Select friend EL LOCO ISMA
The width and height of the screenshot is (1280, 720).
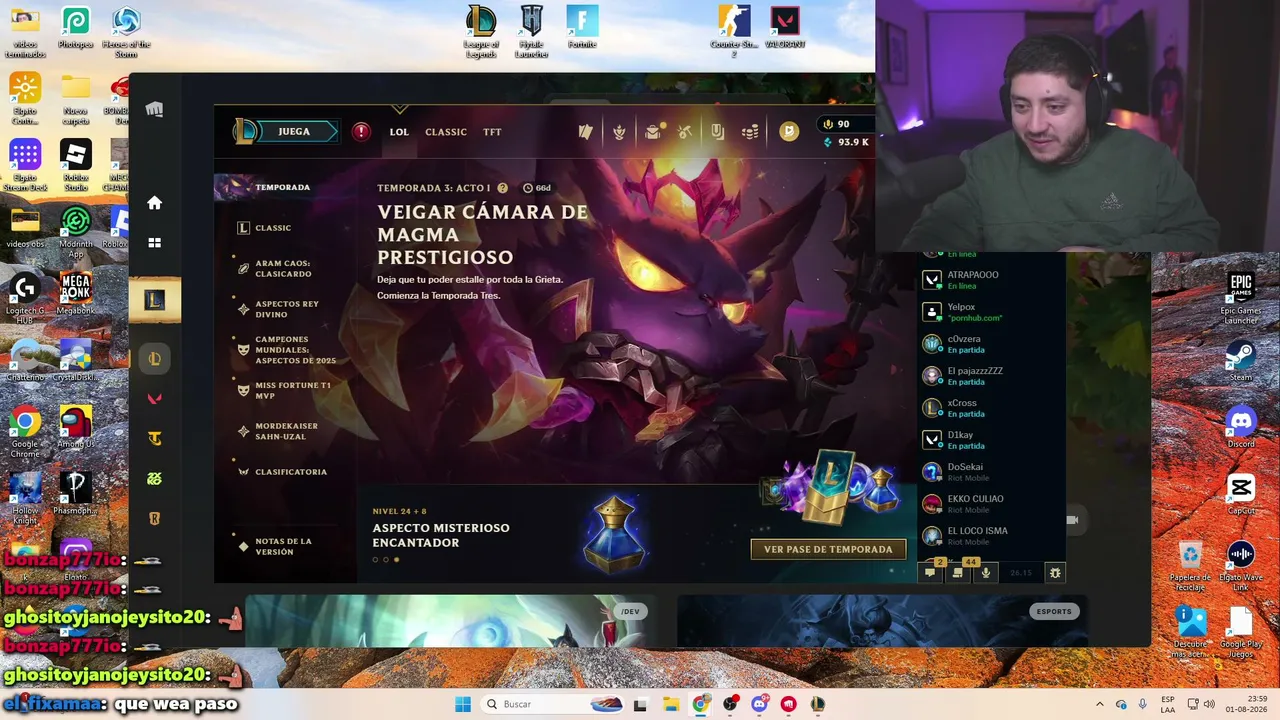click(x=991, y=536)
